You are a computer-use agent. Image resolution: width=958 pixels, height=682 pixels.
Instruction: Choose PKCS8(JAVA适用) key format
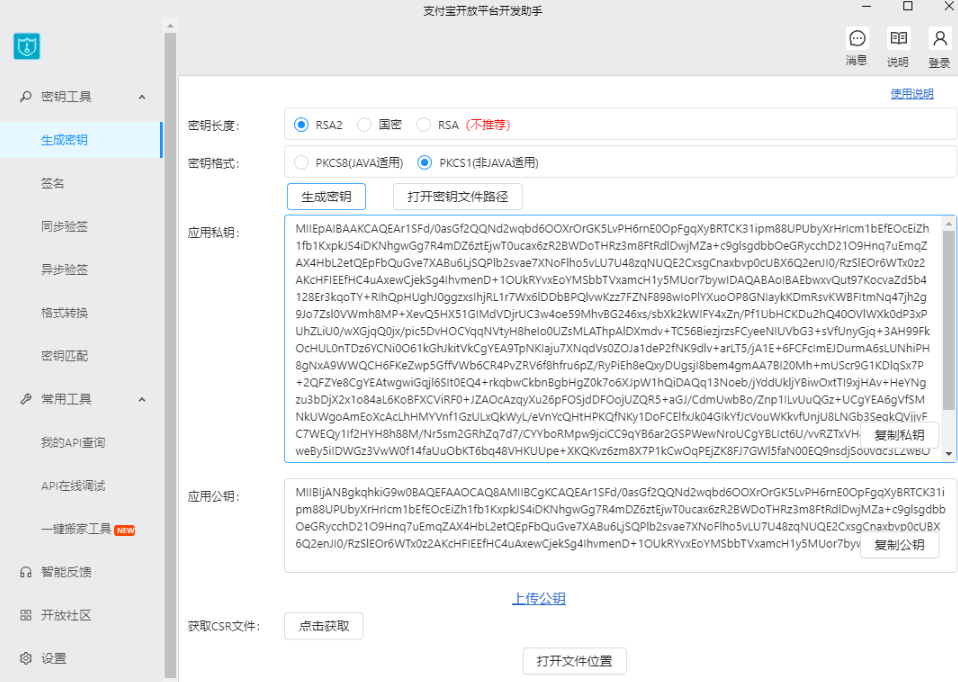point(301,163)
